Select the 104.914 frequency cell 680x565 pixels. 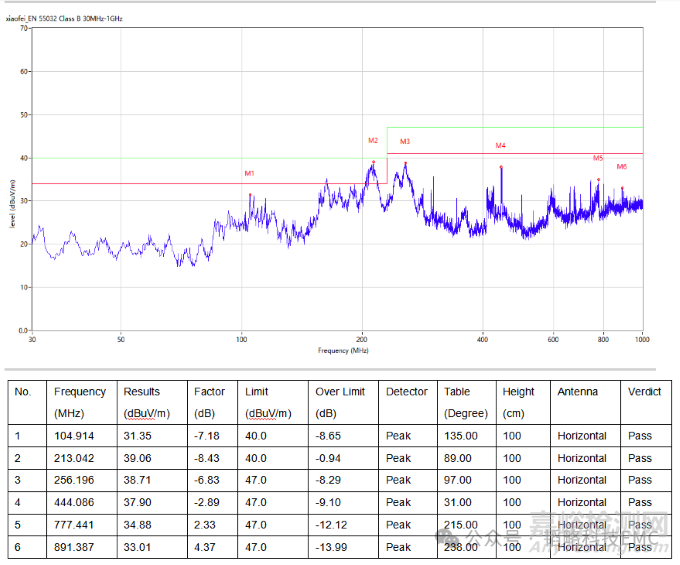74,436
